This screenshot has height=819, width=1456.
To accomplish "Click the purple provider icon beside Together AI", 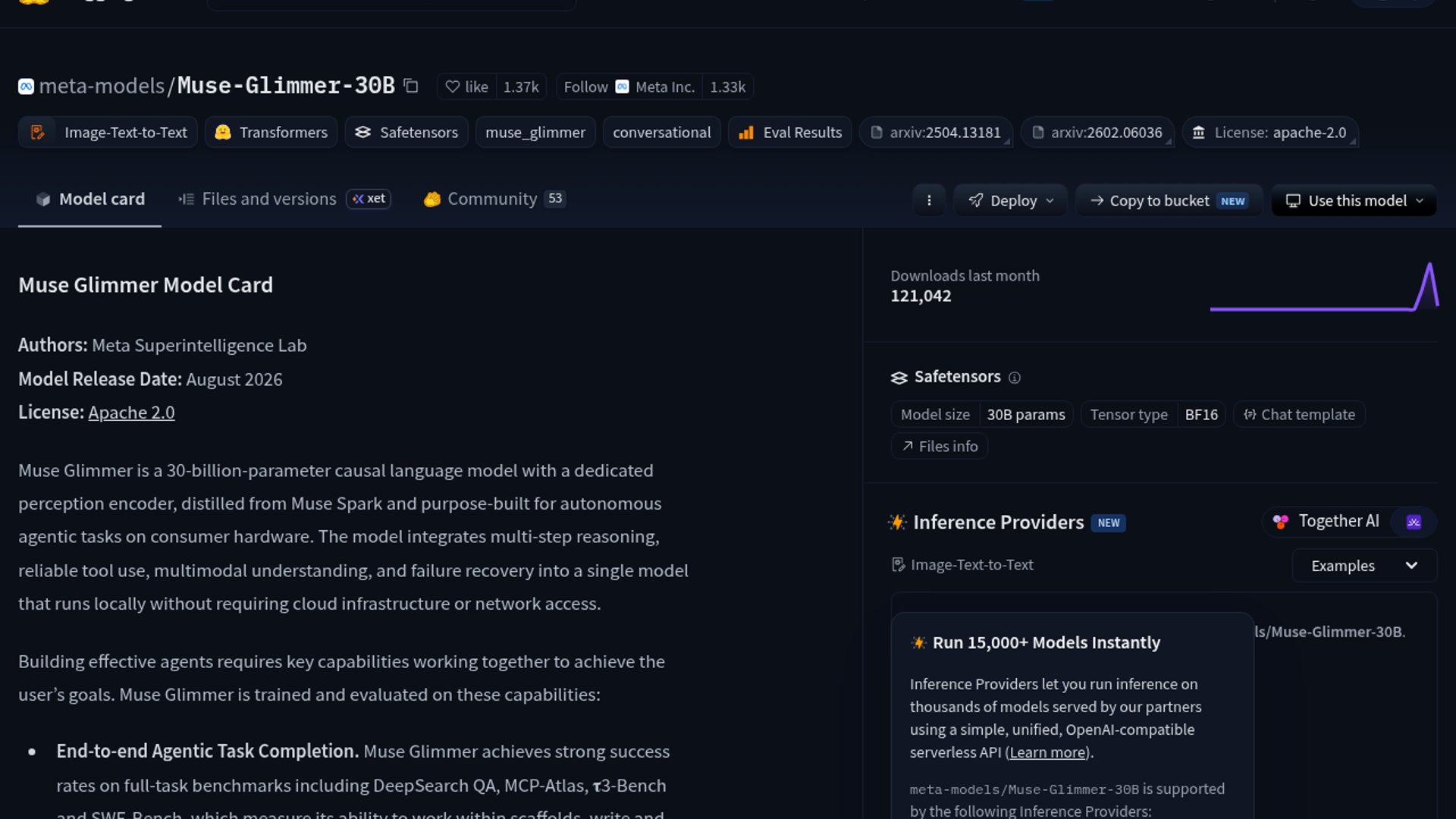I will (1414, 522).
